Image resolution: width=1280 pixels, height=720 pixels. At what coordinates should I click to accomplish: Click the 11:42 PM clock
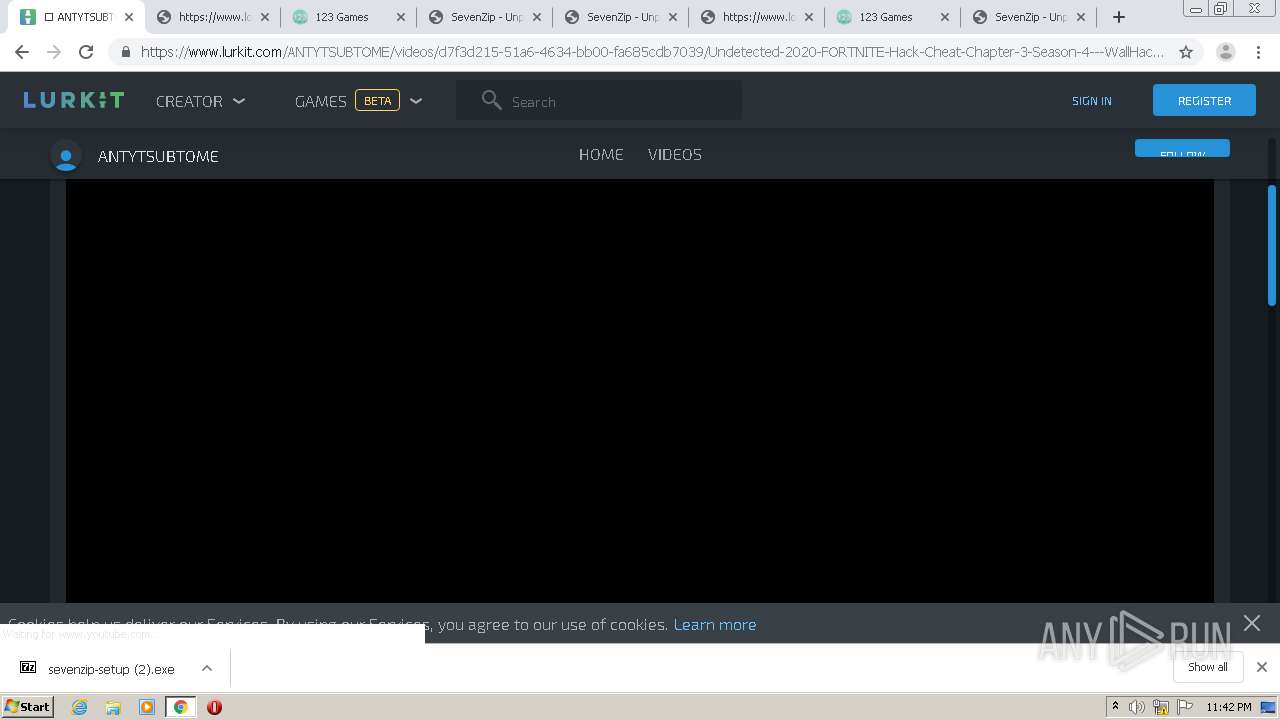tap(1229, 707)
